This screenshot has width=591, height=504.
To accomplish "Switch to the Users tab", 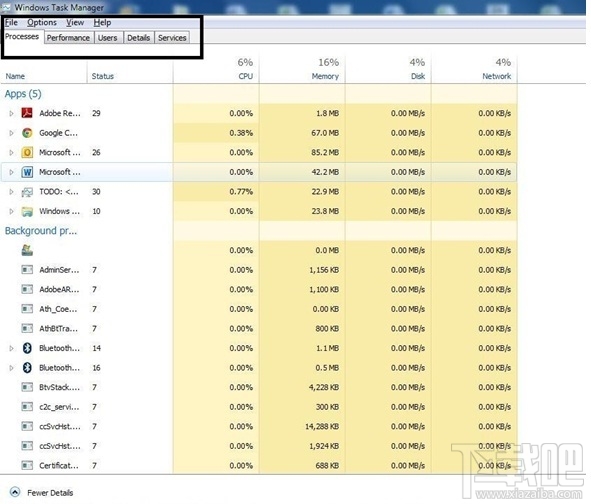I will (108, 38).
